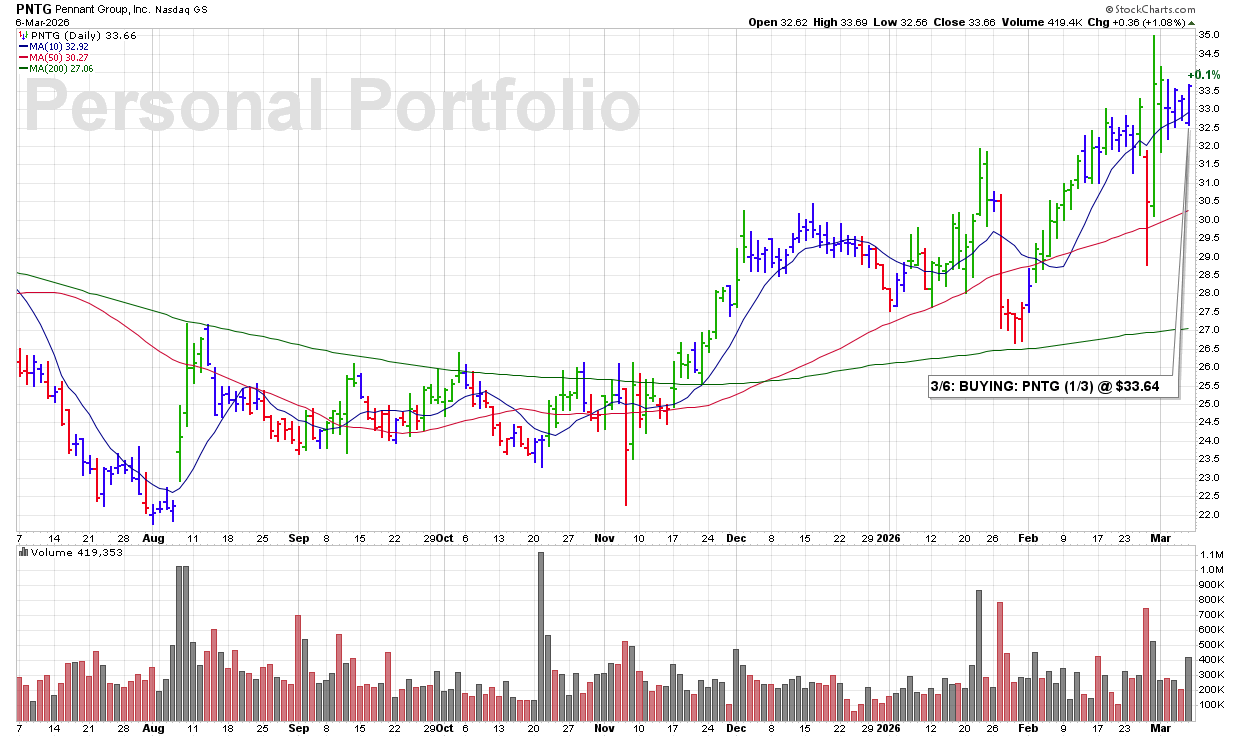This screenshot has width=1240, height=737.
Task: Click the +0.1% gain label
Action: pyautogui.click(x=1204, y=75)
